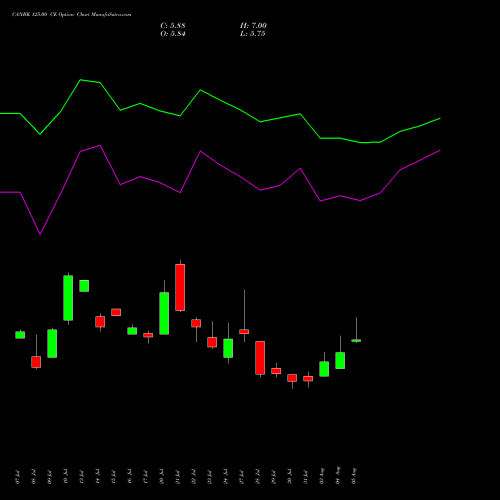Image resolution: width=500 pixels, height=500 pixels.
Task: Click the green 04 Aug candlestick
Action: click(340, 360)
